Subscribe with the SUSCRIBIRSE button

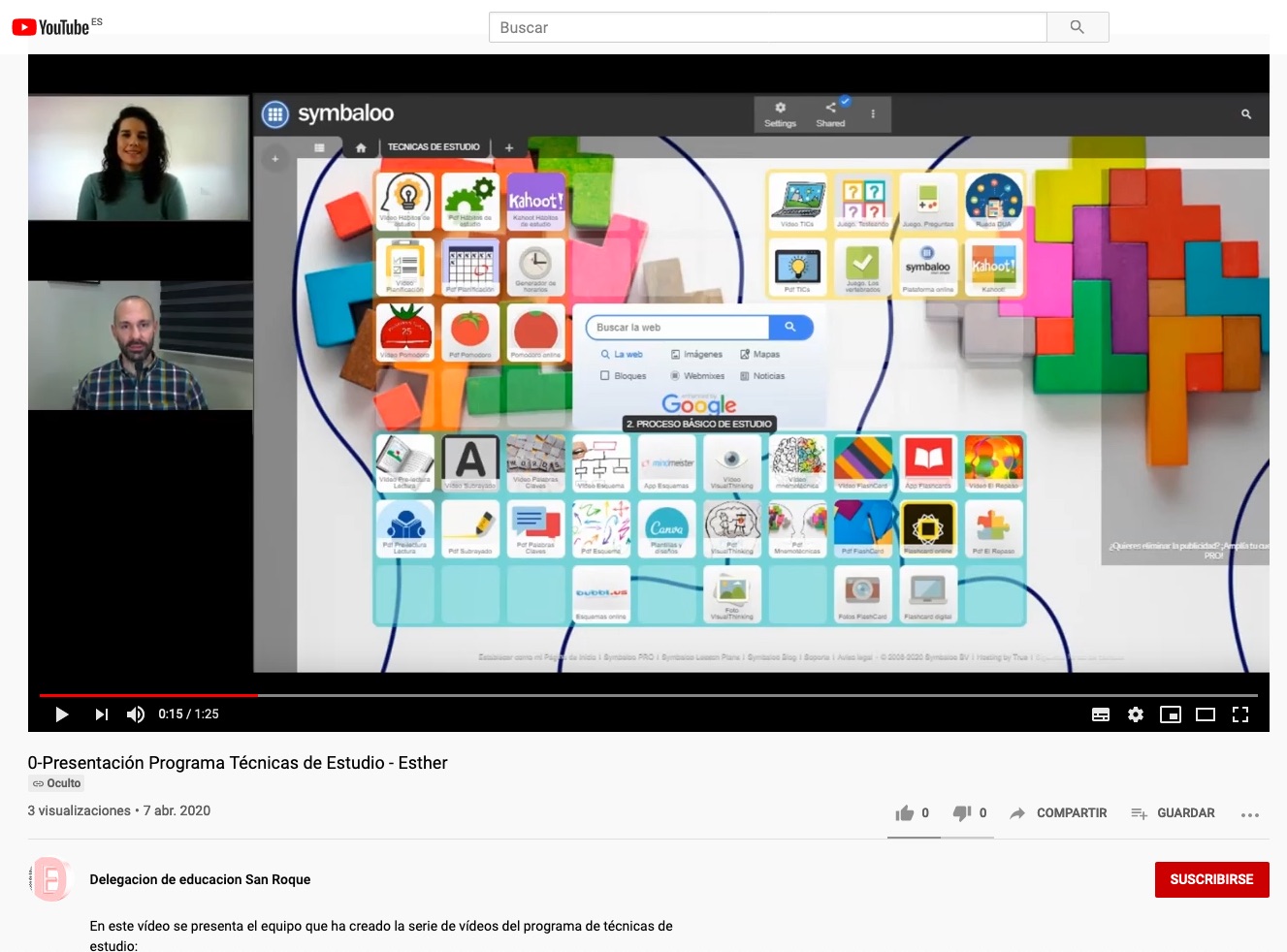click(x=1212, y=879)
